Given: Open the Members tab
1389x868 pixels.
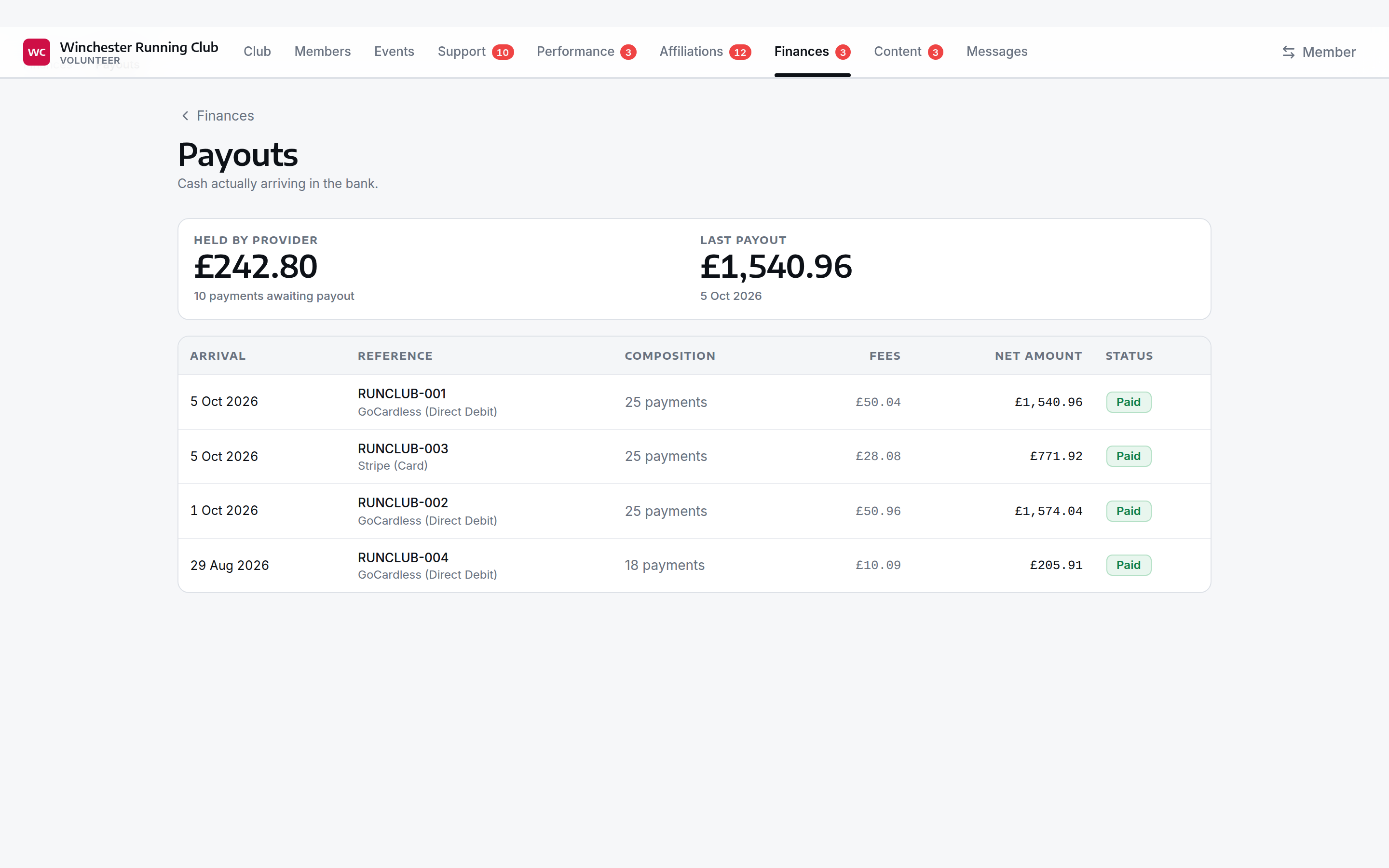Looking at the screenshot, I should coord(322,52).
